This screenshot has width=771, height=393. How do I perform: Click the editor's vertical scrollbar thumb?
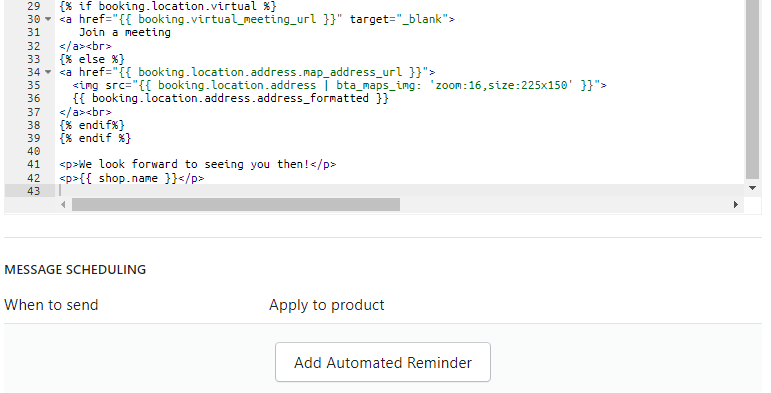coord(752,90)
